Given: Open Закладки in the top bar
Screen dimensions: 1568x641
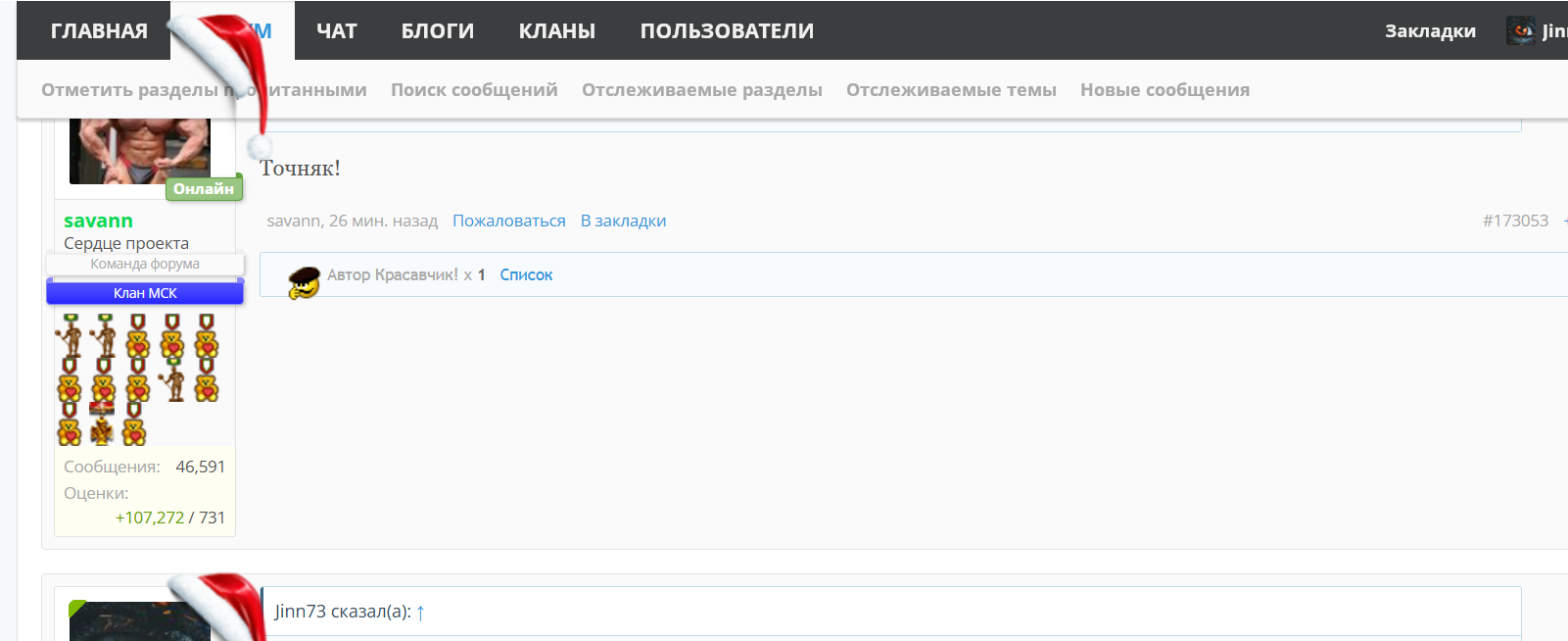Looking at the screenshot, I should 1430,30.
